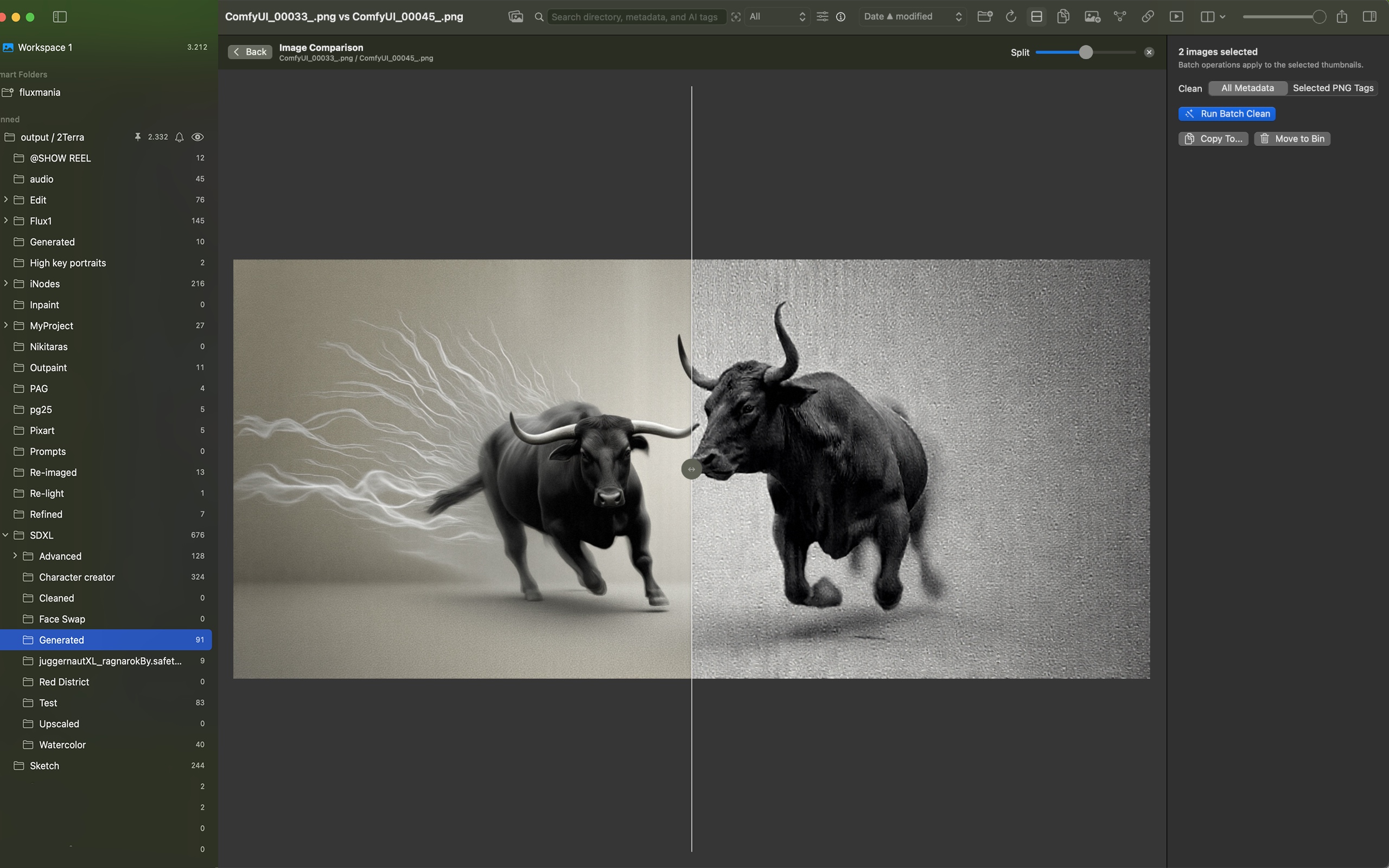Image resolution: width=1389 pixels, height=868 pixels.
Task: Open the image gallery icon in toolbar
Action: [x=515, y=17]
